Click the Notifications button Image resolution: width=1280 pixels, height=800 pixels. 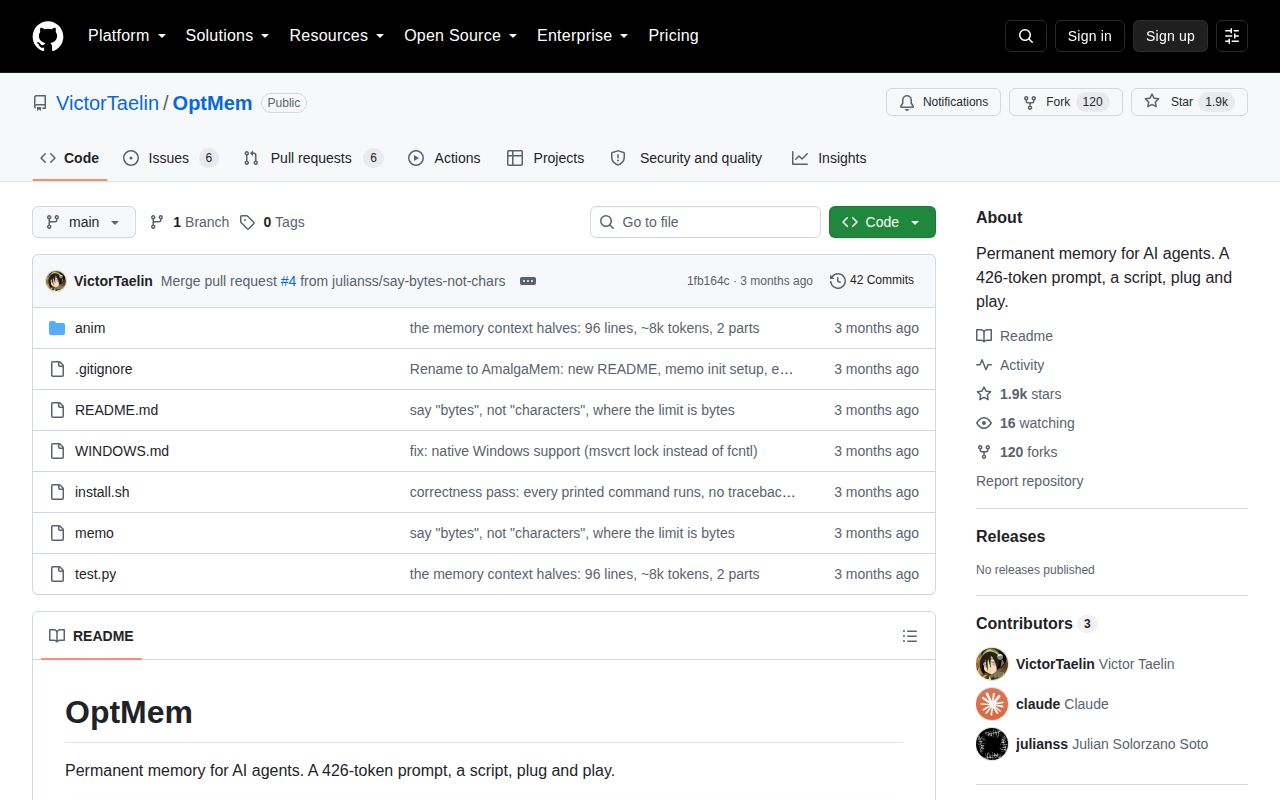pos(943,102)
